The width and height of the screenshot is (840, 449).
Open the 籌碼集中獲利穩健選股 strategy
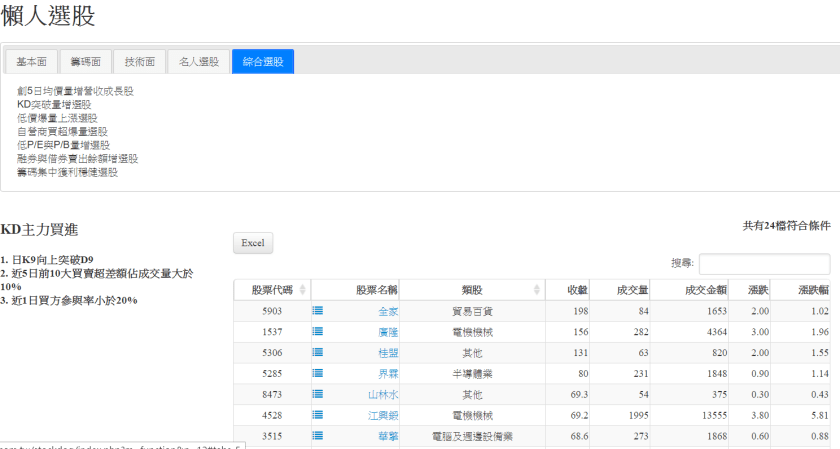(67, 172)
